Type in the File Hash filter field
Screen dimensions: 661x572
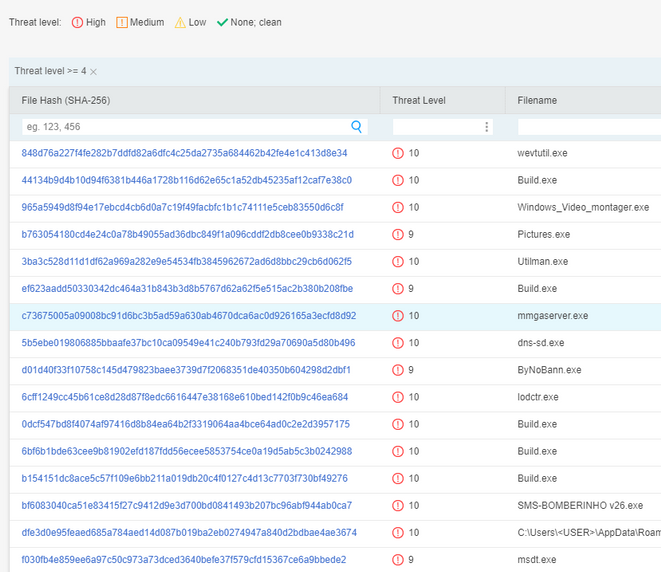(x=185, y=127)
